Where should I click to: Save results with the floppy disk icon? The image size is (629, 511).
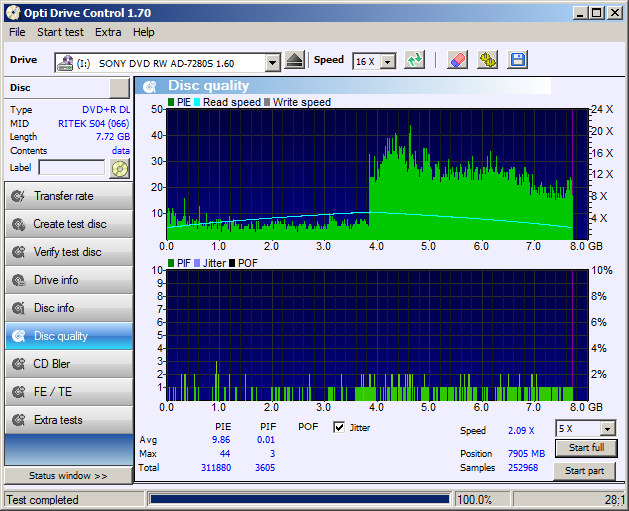517,61
